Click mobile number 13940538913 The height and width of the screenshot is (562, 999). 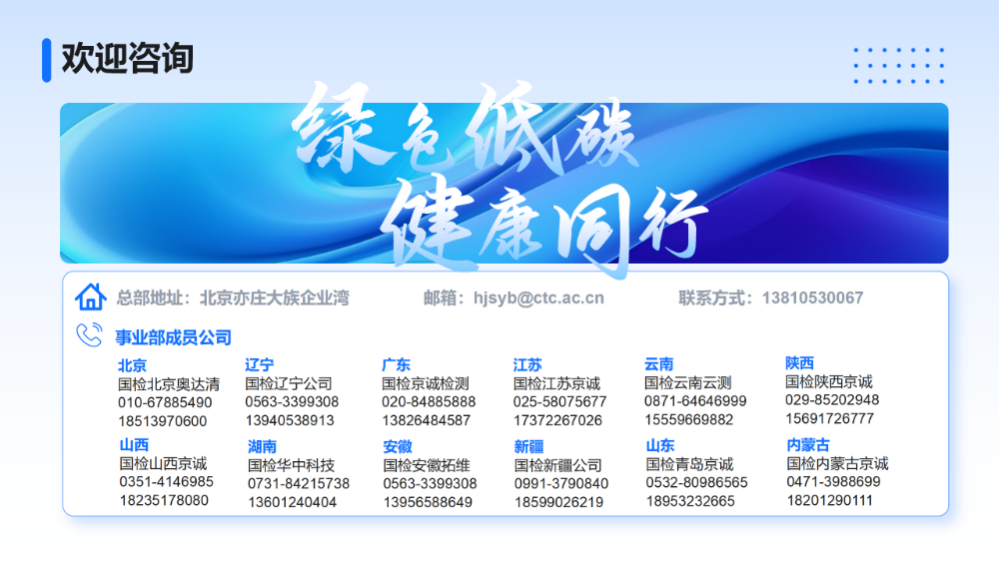pyautogui.click(x=290, y=421)
